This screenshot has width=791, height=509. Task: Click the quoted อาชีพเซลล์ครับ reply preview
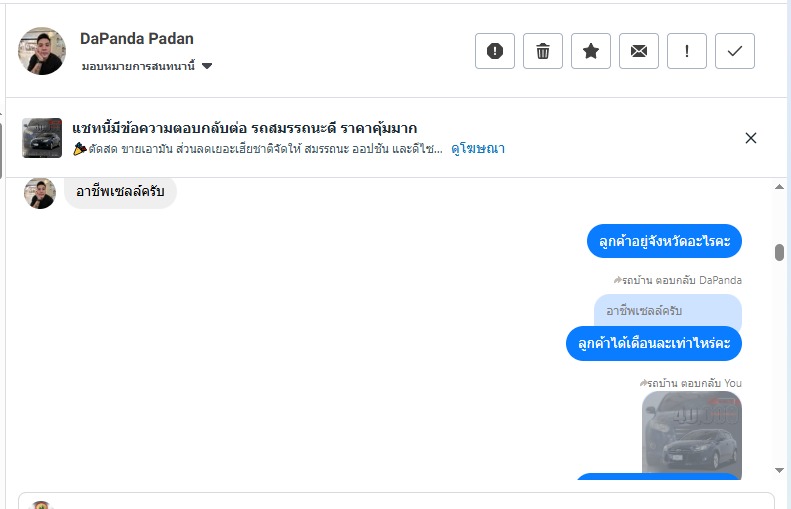point(667,311)
